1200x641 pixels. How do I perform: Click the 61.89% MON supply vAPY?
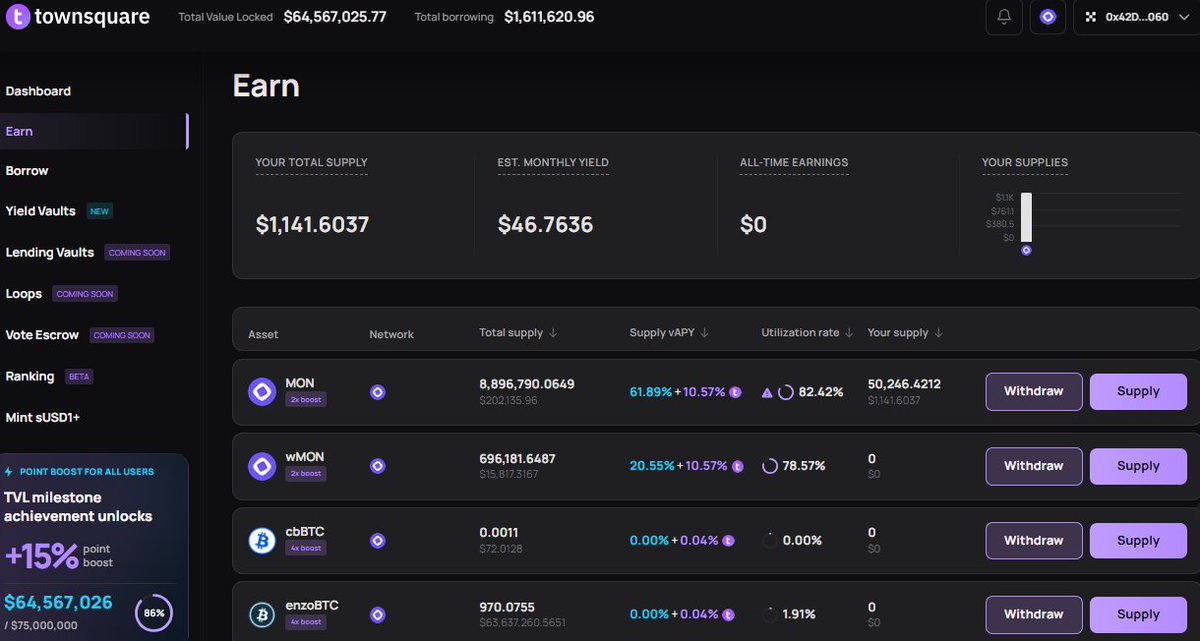tap(651, 392)
